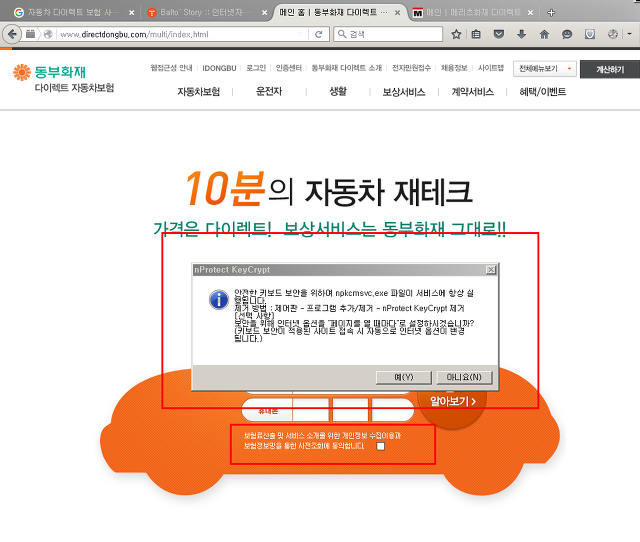Open the 생활 menu
Screen dimensions: 640x542
click(338, 92)
